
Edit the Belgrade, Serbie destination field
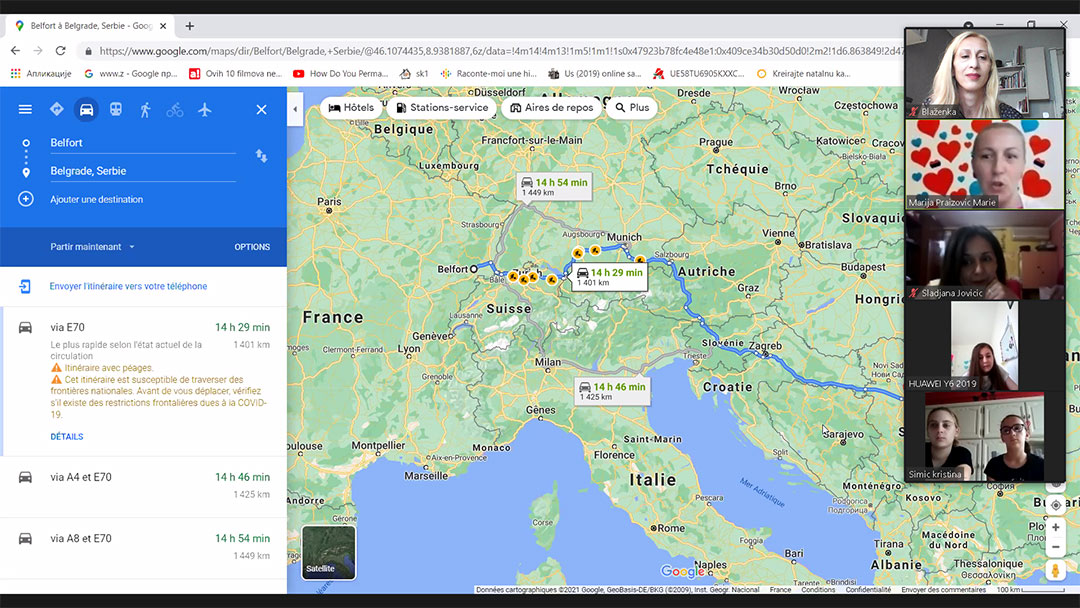[143, 171]
